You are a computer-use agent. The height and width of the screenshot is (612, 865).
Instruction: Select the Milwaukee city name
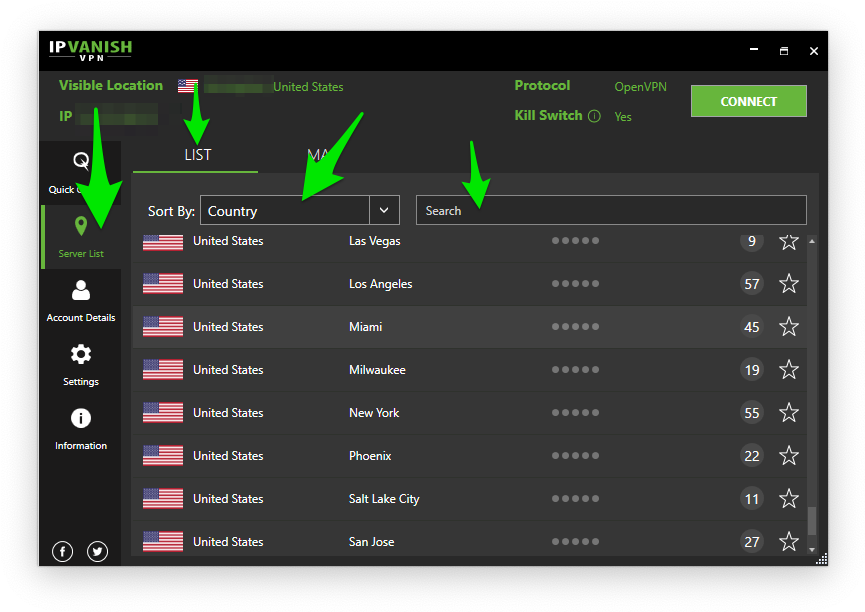(377, 370)
